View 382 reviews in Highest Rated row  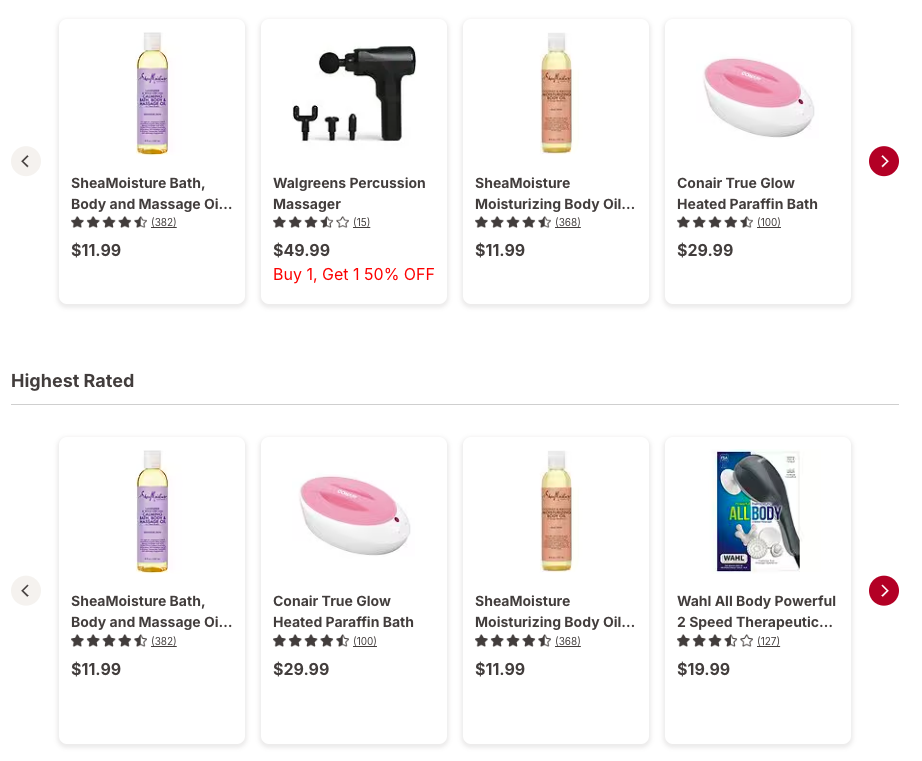click(x=164, y=641)
